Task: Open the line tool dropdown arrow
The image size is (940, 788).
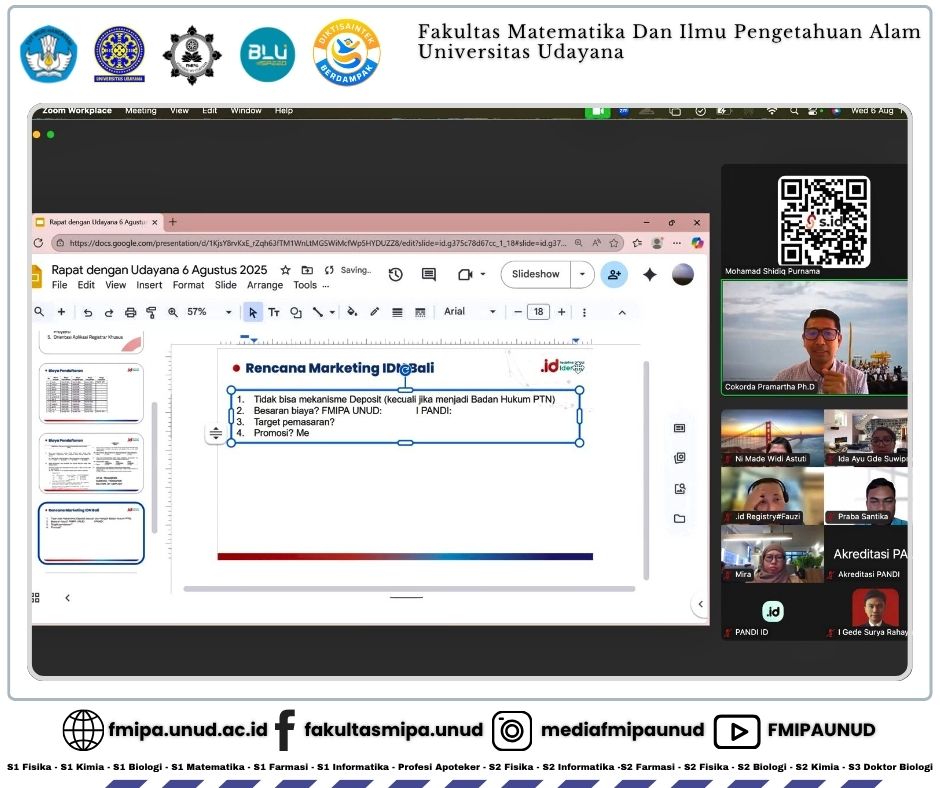Action: tap(332, 312)
